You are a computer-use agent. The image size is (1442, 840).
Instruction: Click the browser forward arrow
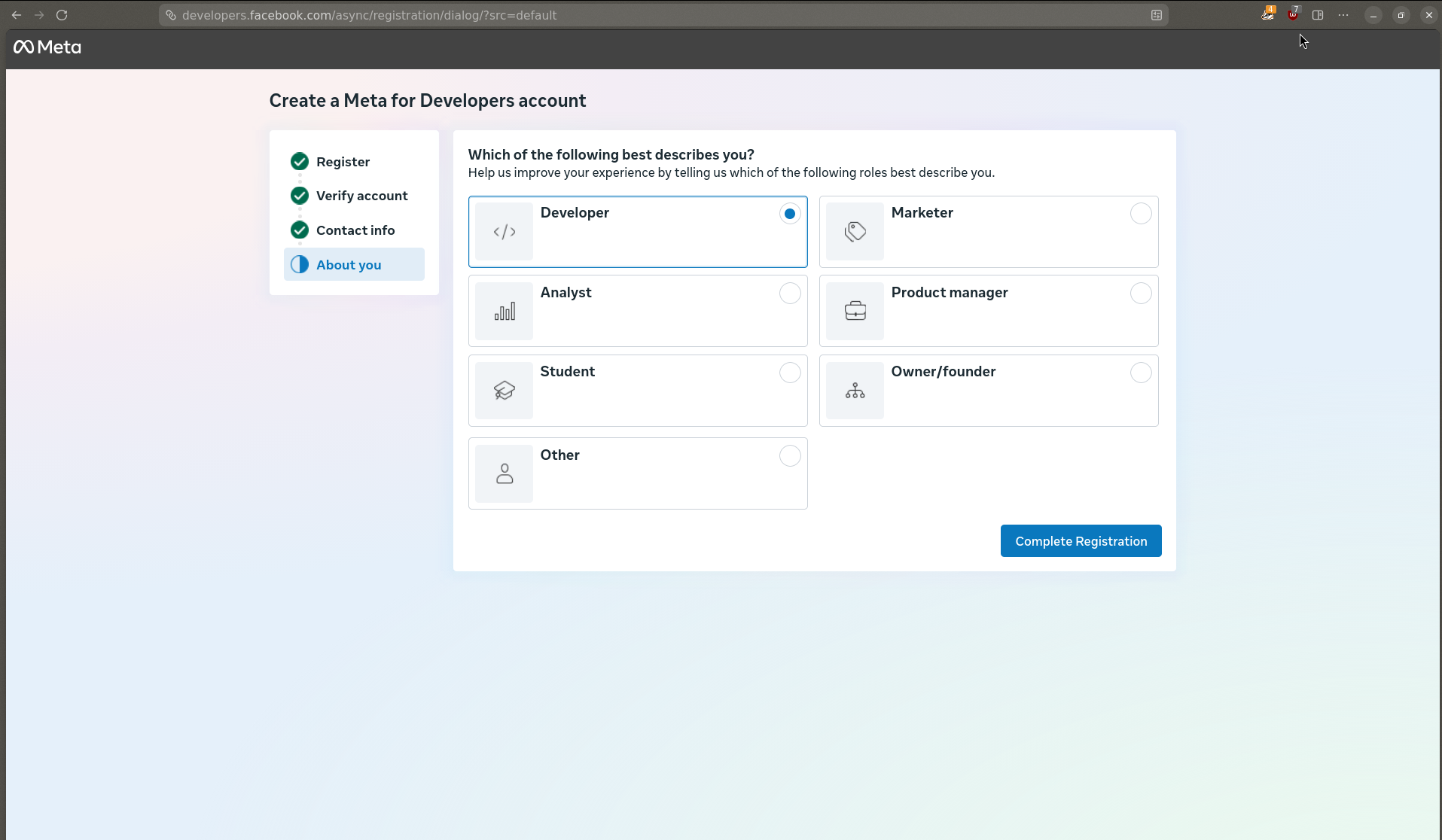pyautogui.click(x=39, y=15)
